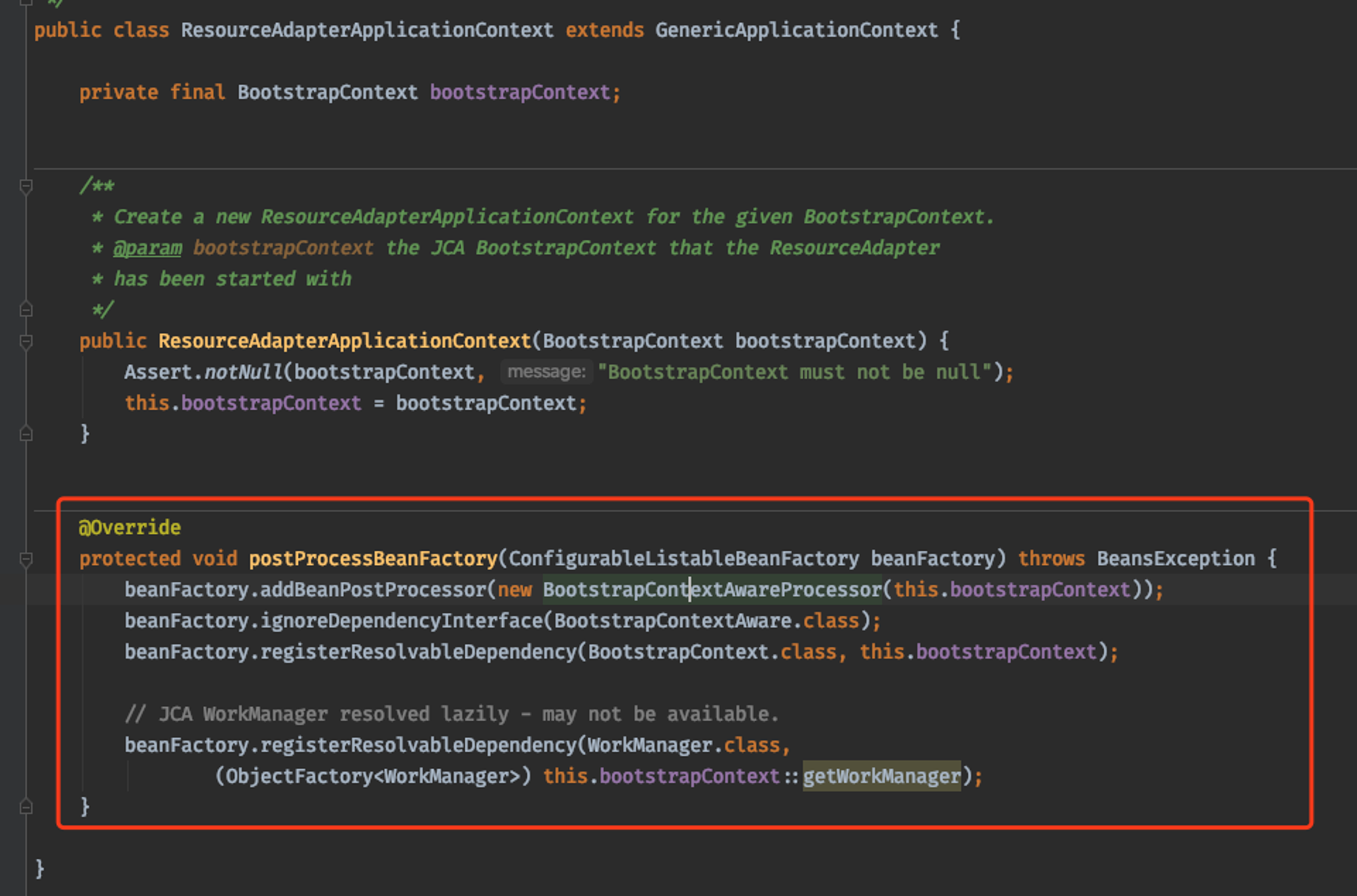Viewport: 1357px width, 896px height.
Task: Click the protected keyword
Action: (x=130, y=559)
